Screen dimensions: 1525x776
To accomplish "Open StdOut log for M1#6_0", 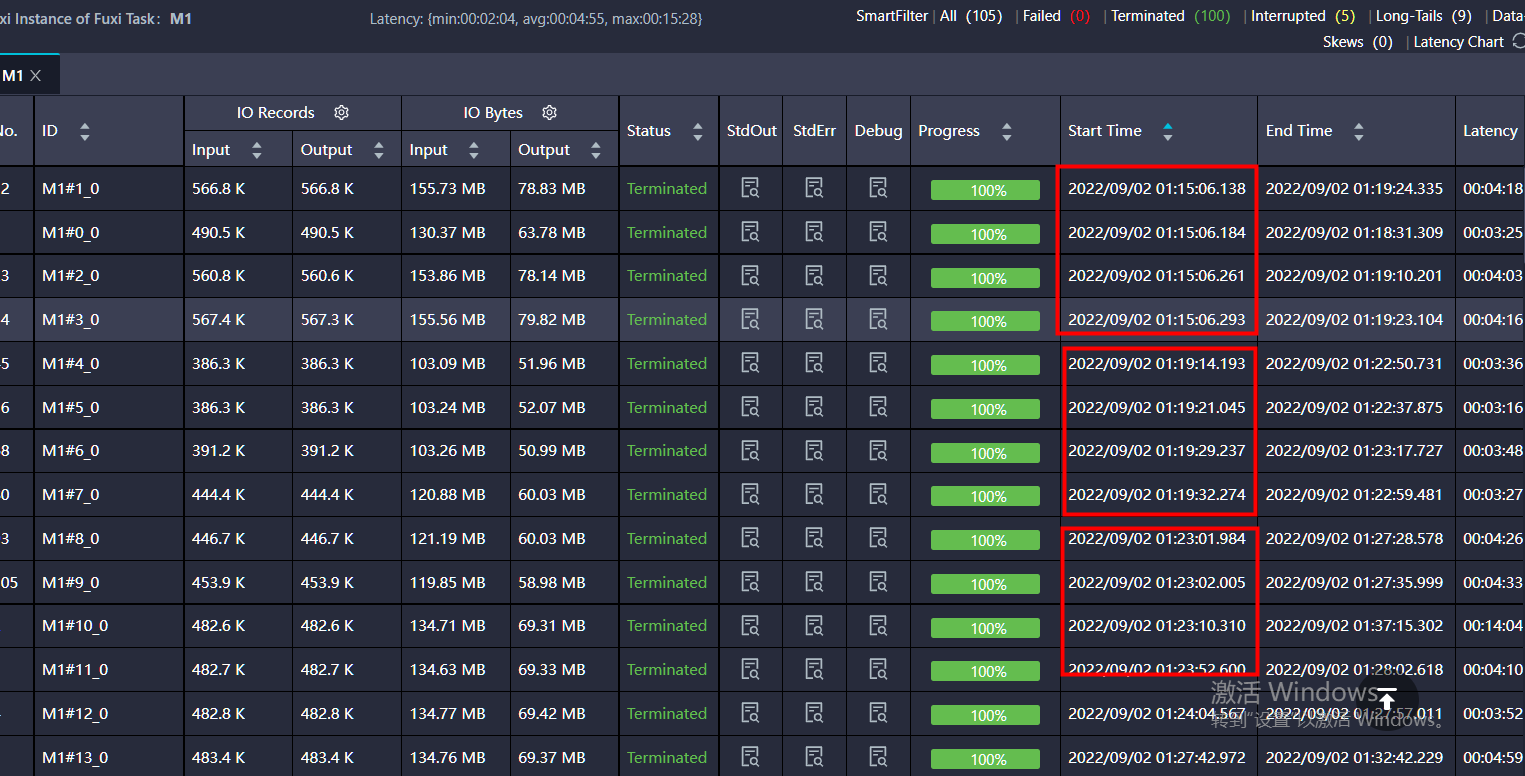I will tap(750, 450).
